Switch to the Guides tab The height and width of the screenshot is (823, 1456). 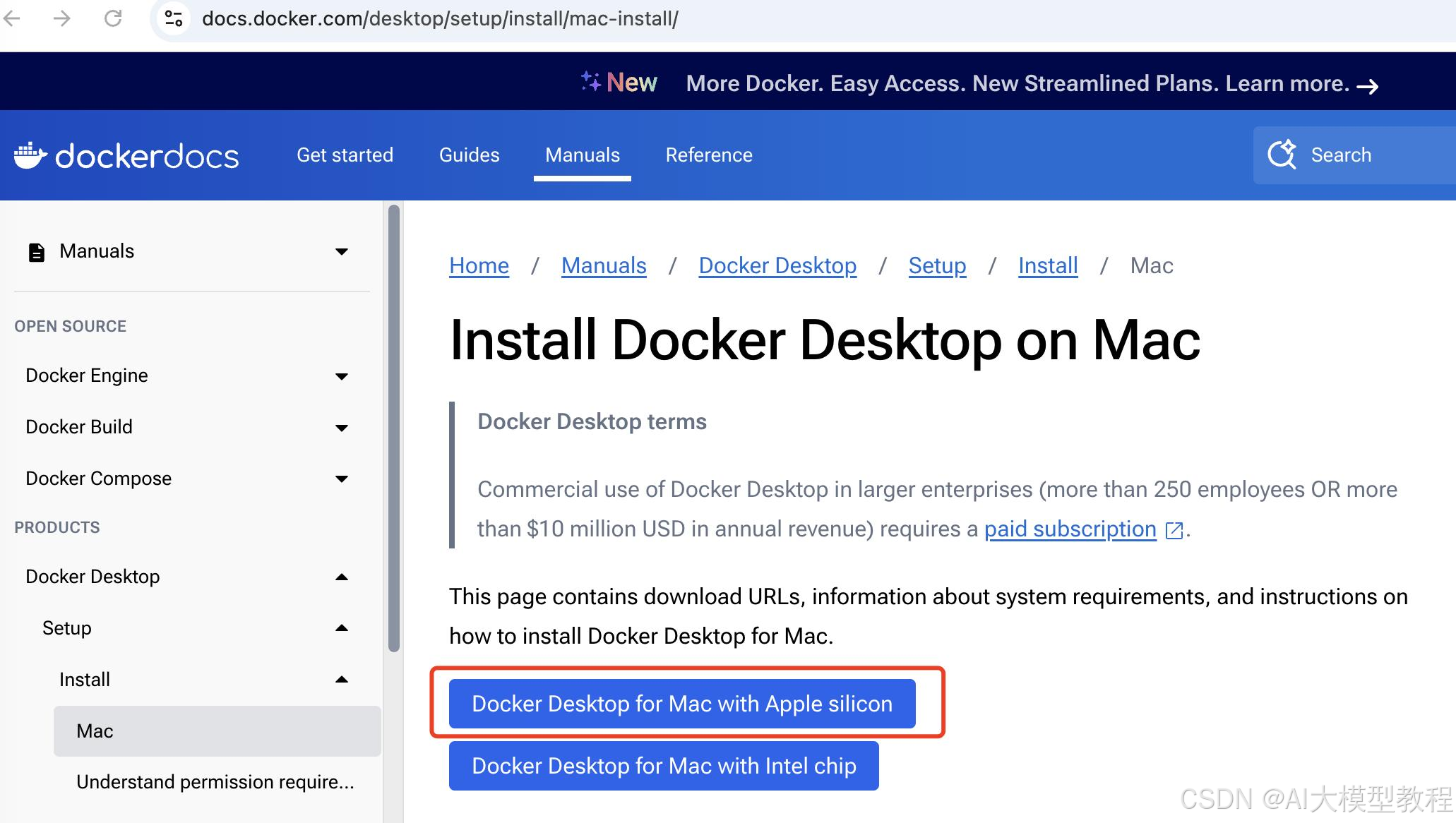pyautogui.click(x=469, y=155)
